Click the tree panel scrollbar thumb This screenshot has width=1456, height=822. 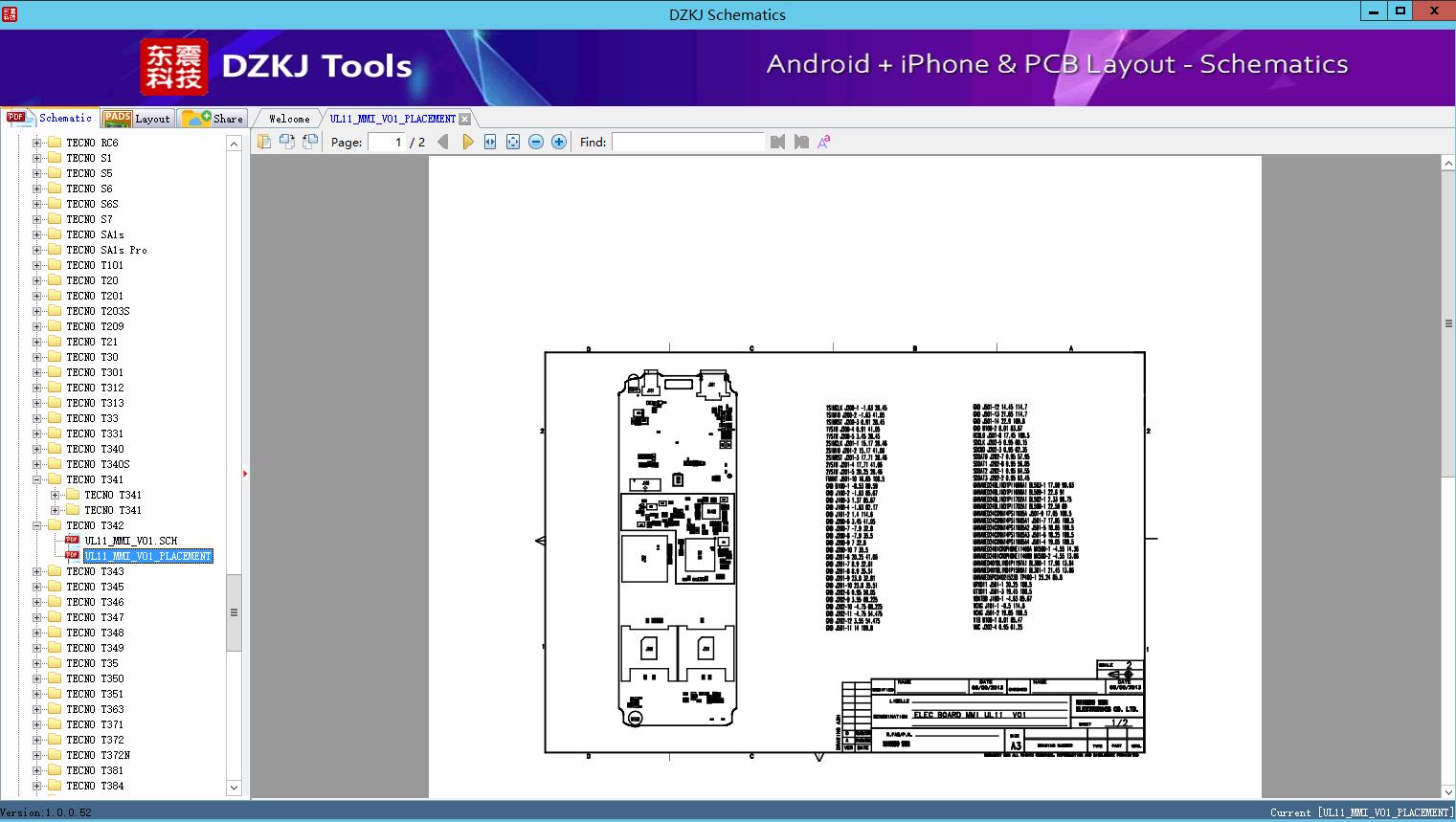(x=234, y=612)
